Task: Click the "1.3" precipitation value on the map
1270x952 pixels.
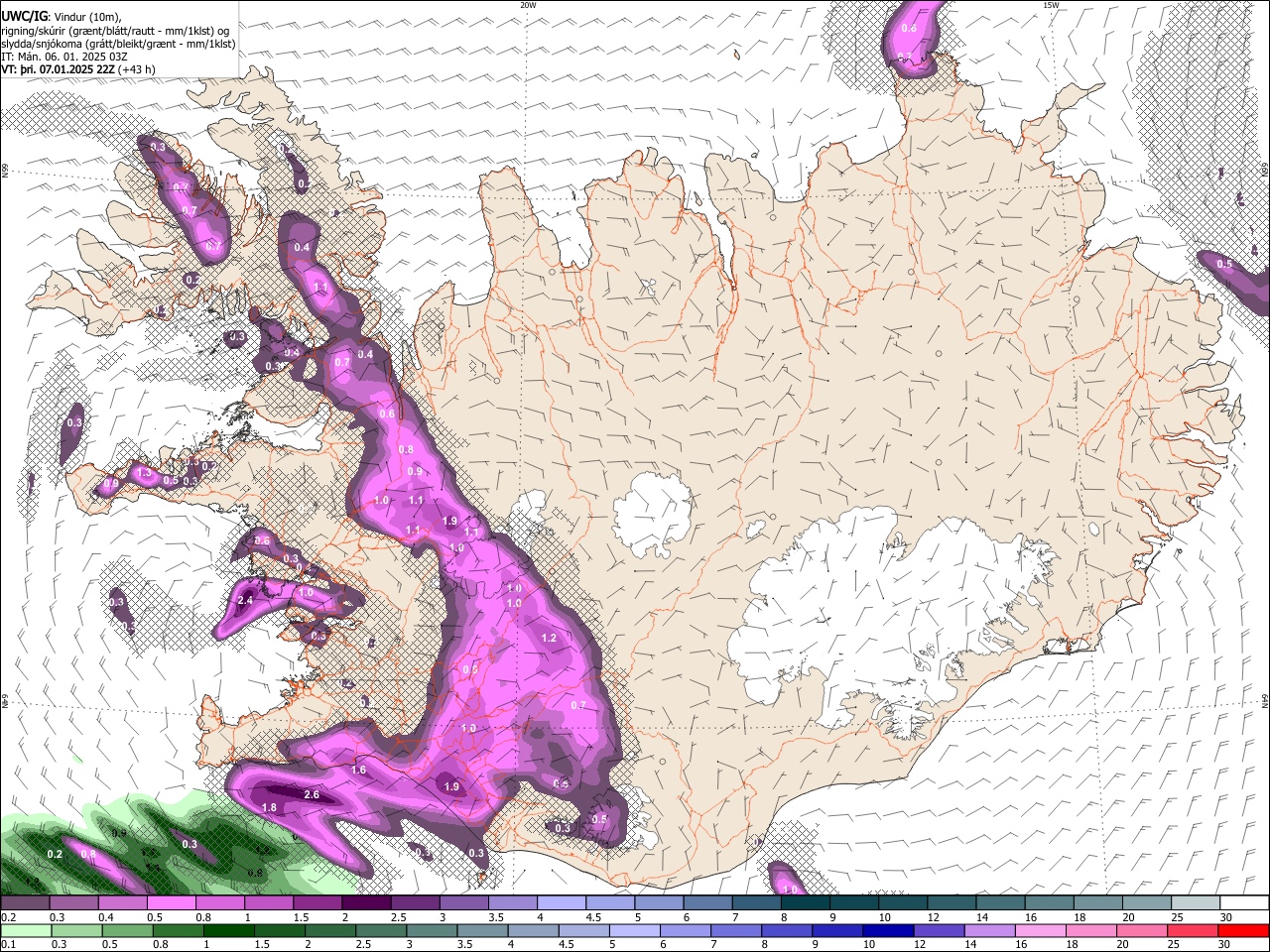Action: [x=144, y=473]
